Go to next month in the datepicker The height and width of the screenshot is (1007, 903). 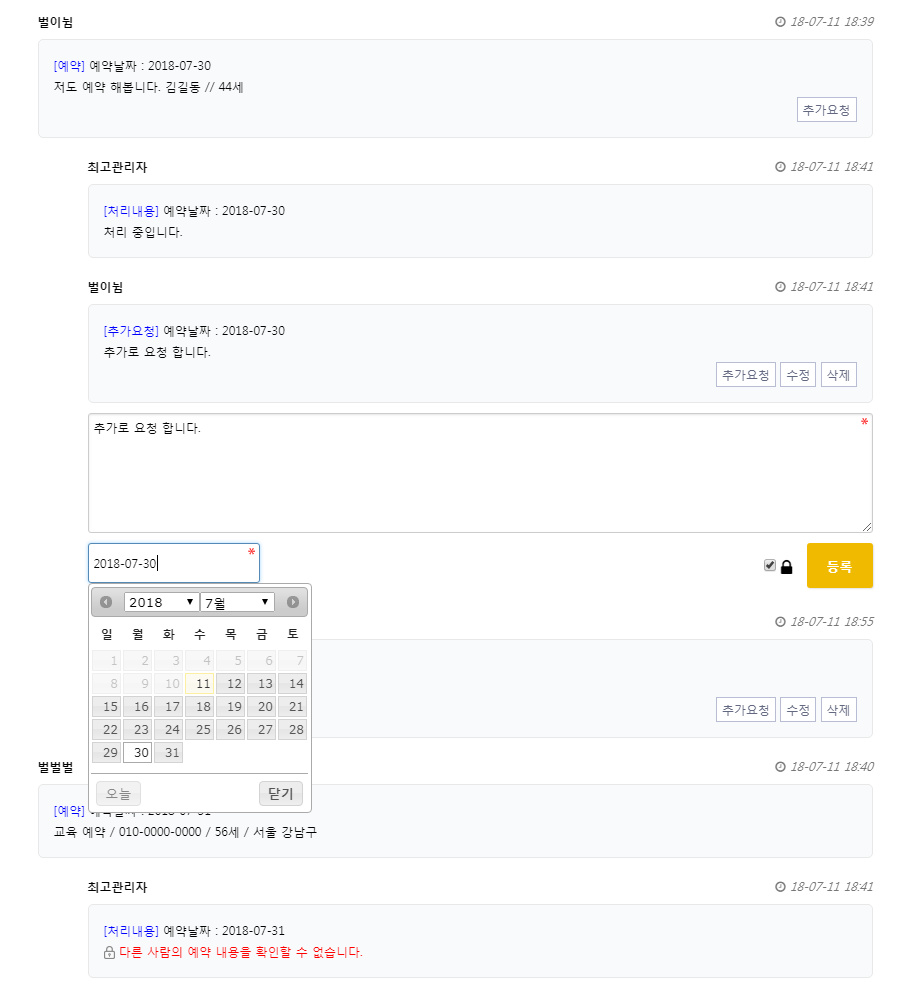(293, 602)
